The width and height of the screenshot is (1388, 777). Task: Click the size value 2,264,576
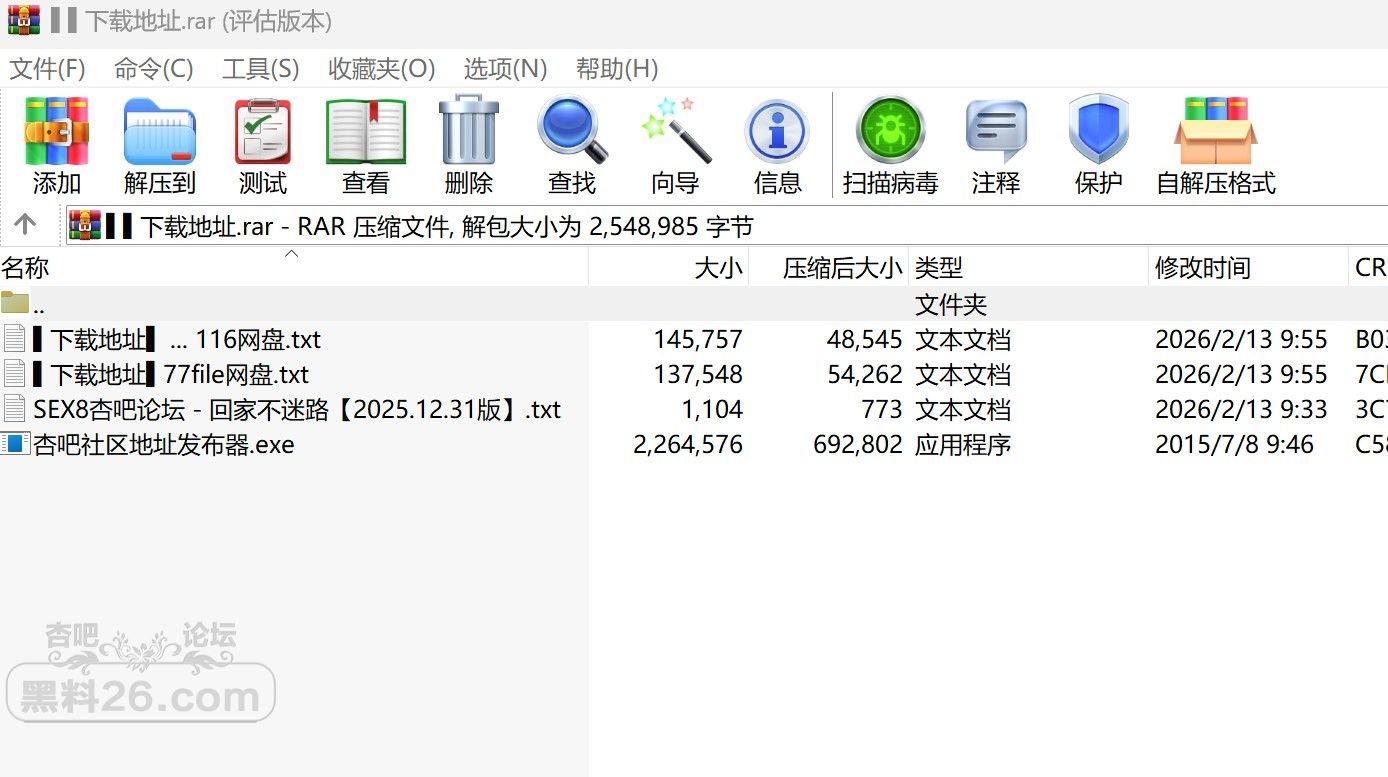(x=688, y=445)
